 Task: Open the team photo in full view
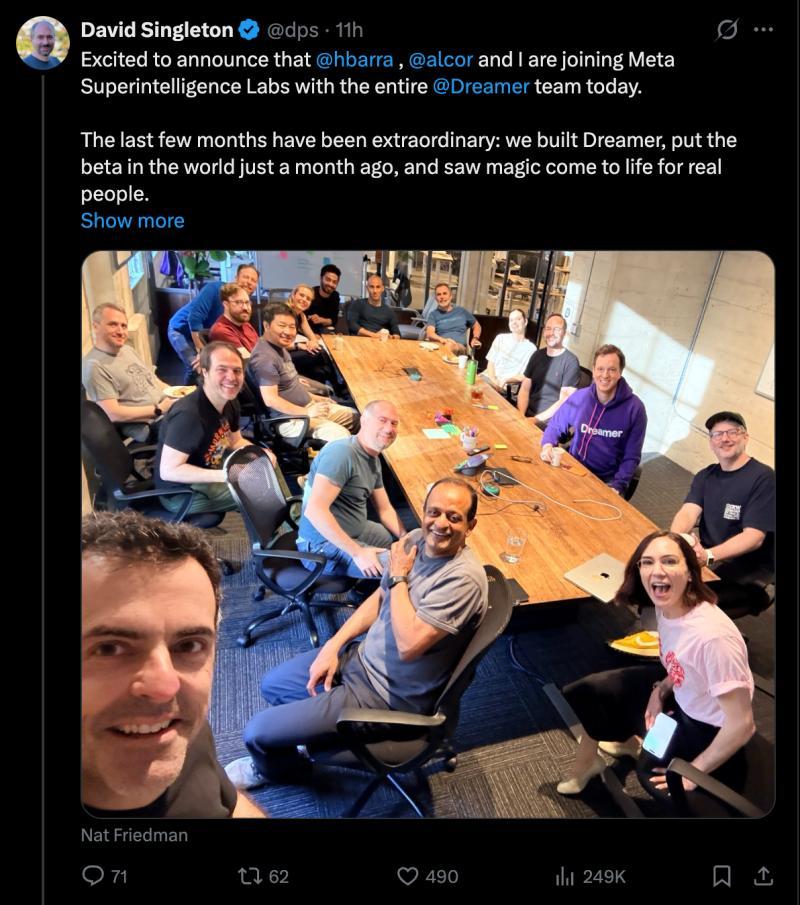pos(428,534)
